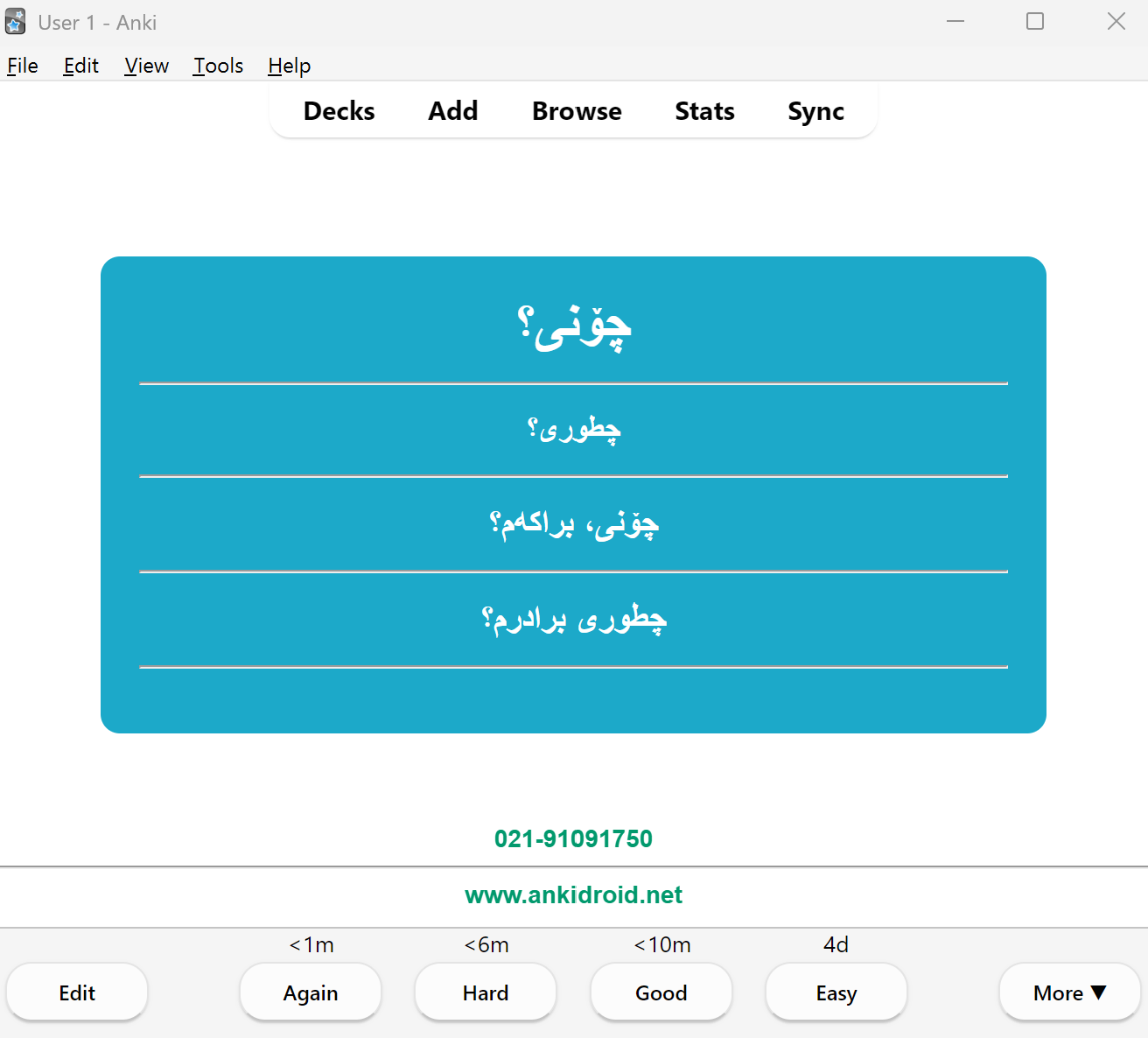
Task: Open the card Browse window
Action: coord(577,111)
